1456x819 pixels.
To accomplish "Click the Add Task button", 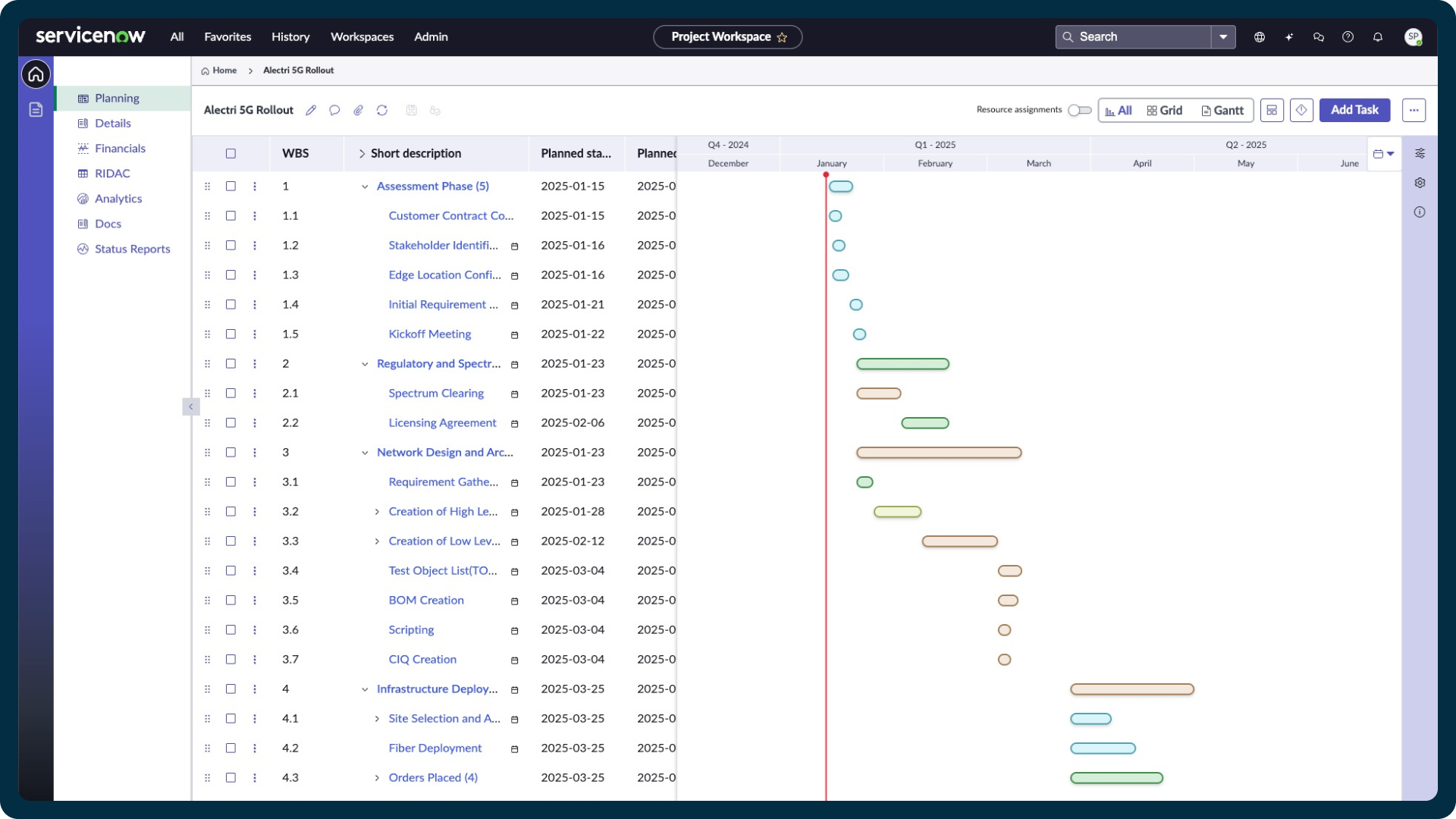I will 1354,110.
